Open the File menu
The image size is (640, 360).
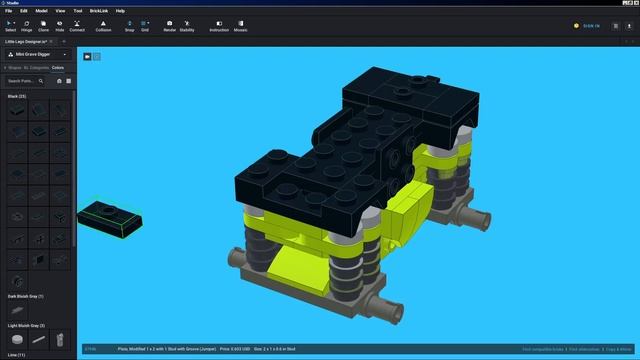tap(9, 11)
